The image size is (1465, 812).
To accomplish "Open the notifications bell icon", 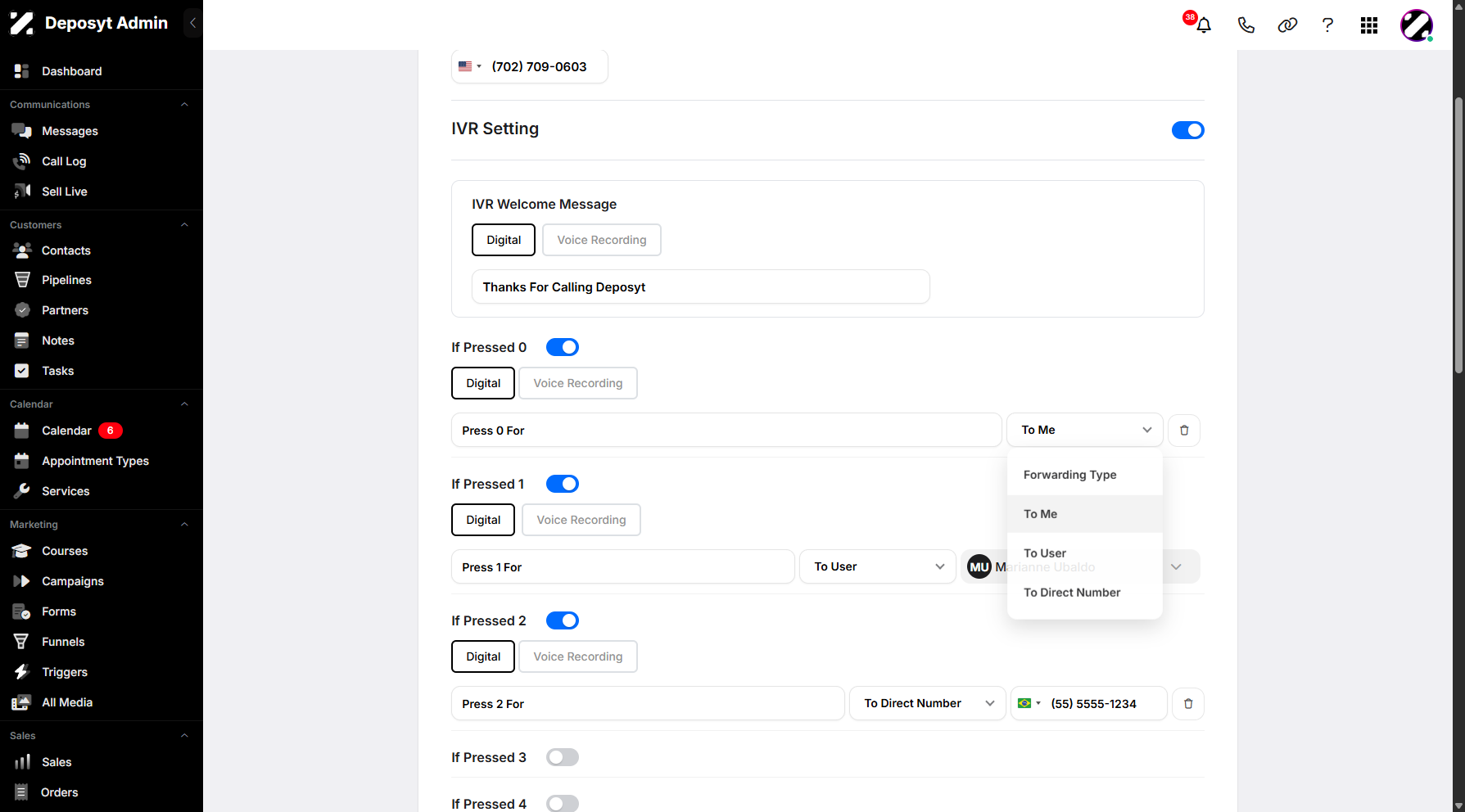I will (x=1203, y=25).
